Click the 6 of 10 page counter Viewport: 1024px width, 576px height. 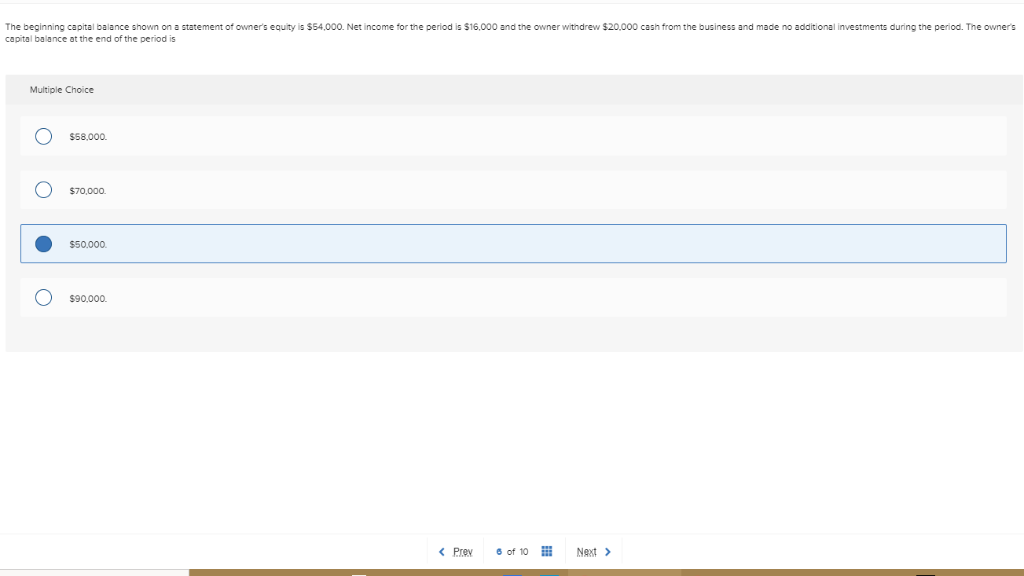coord(512,550)
